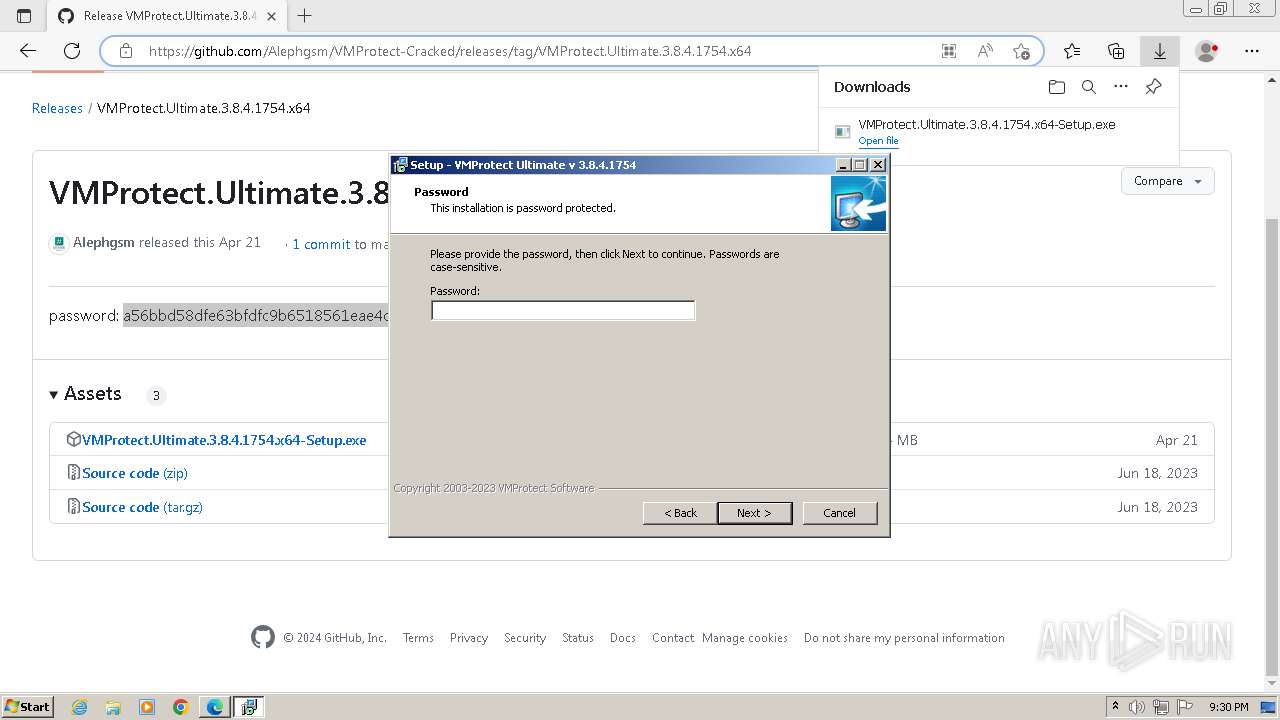This screenshot has width=1280, height=720.
Task: Open Google Chrome from taskbar
Action: pyautogui.click(x=181, y=707)
